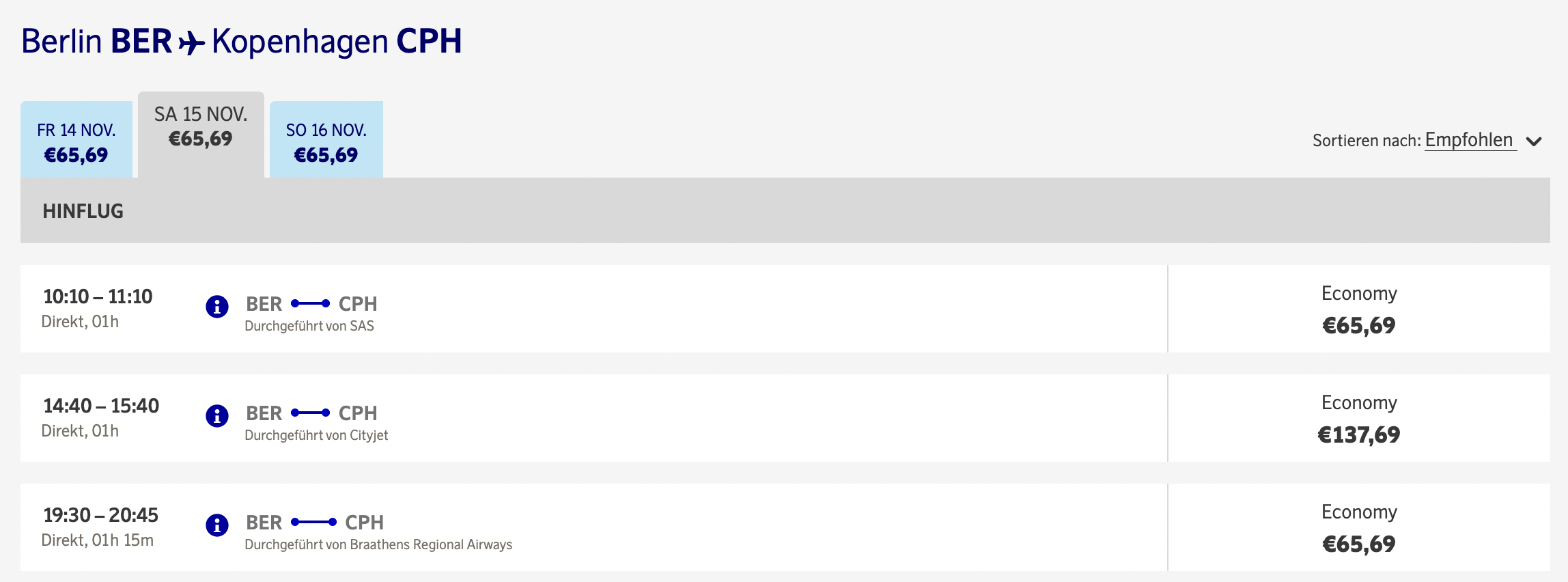Click route line icon of SAS flight
Image resolution: width=1568 pixels, height=582 pixels.
pyautogui.click(x=311, y=303)
